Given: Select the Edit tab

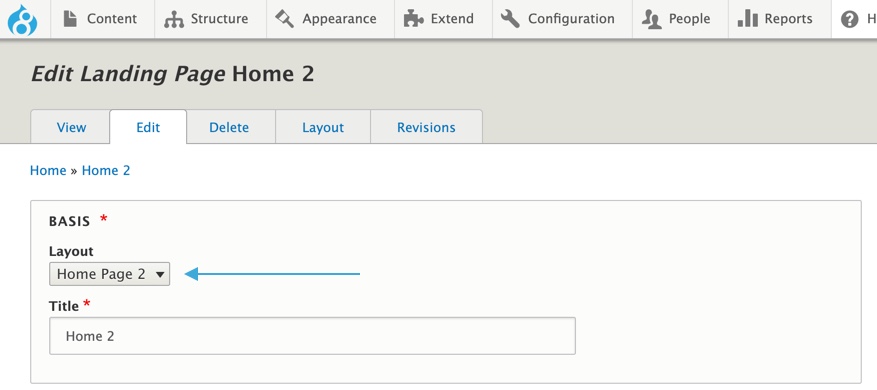Looking at the screenshot, I should pos(148,127).
